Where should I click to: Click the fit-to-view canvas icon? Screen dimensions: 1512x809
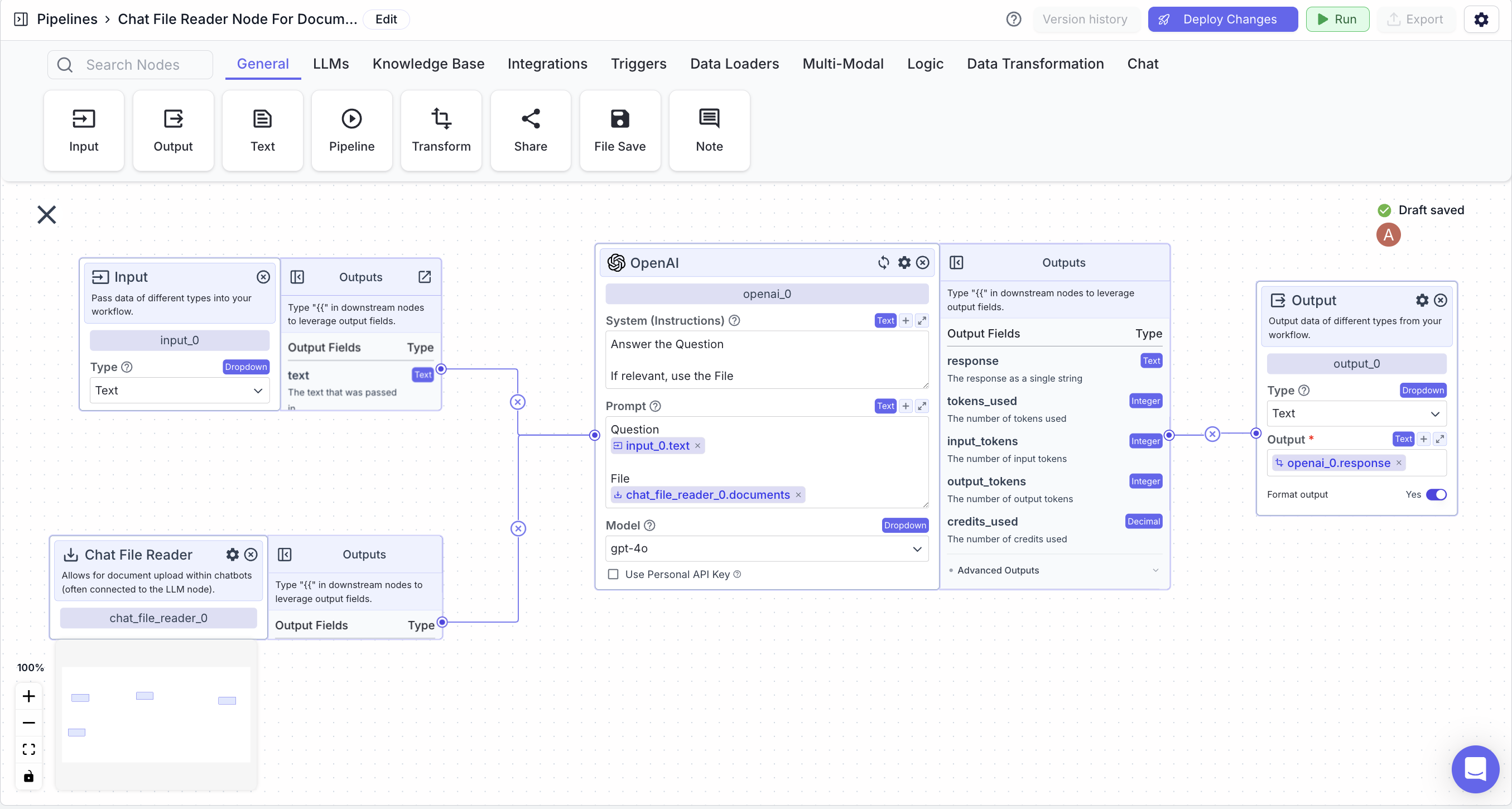click(29, 749)
